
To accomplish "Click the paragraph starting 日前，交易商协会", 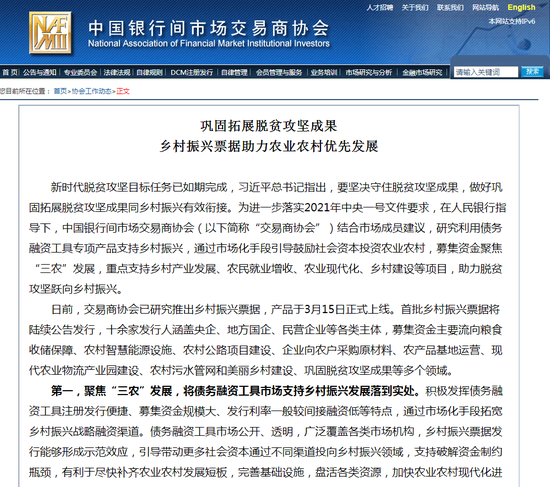I will pos(266,340).
